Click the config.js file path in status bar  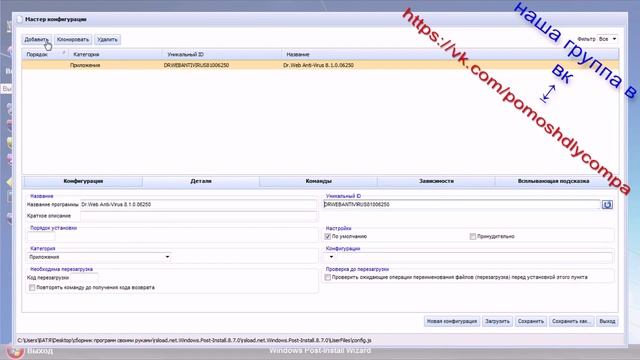click(194, 340)
